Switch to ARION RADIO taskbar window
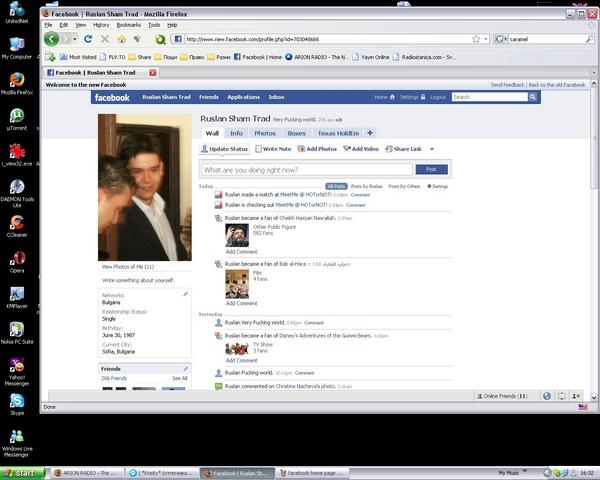Viewport: 600px width, 480px height. (x=86, y=473)
